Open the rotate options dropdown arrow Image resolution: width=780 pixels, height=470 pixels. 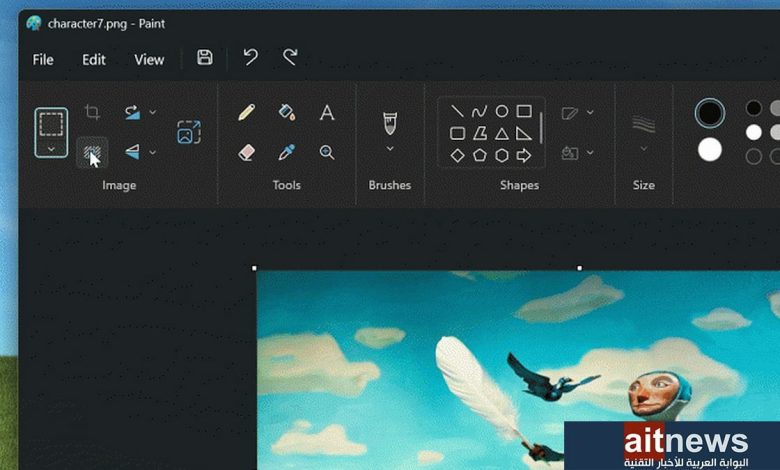(153, 112)
